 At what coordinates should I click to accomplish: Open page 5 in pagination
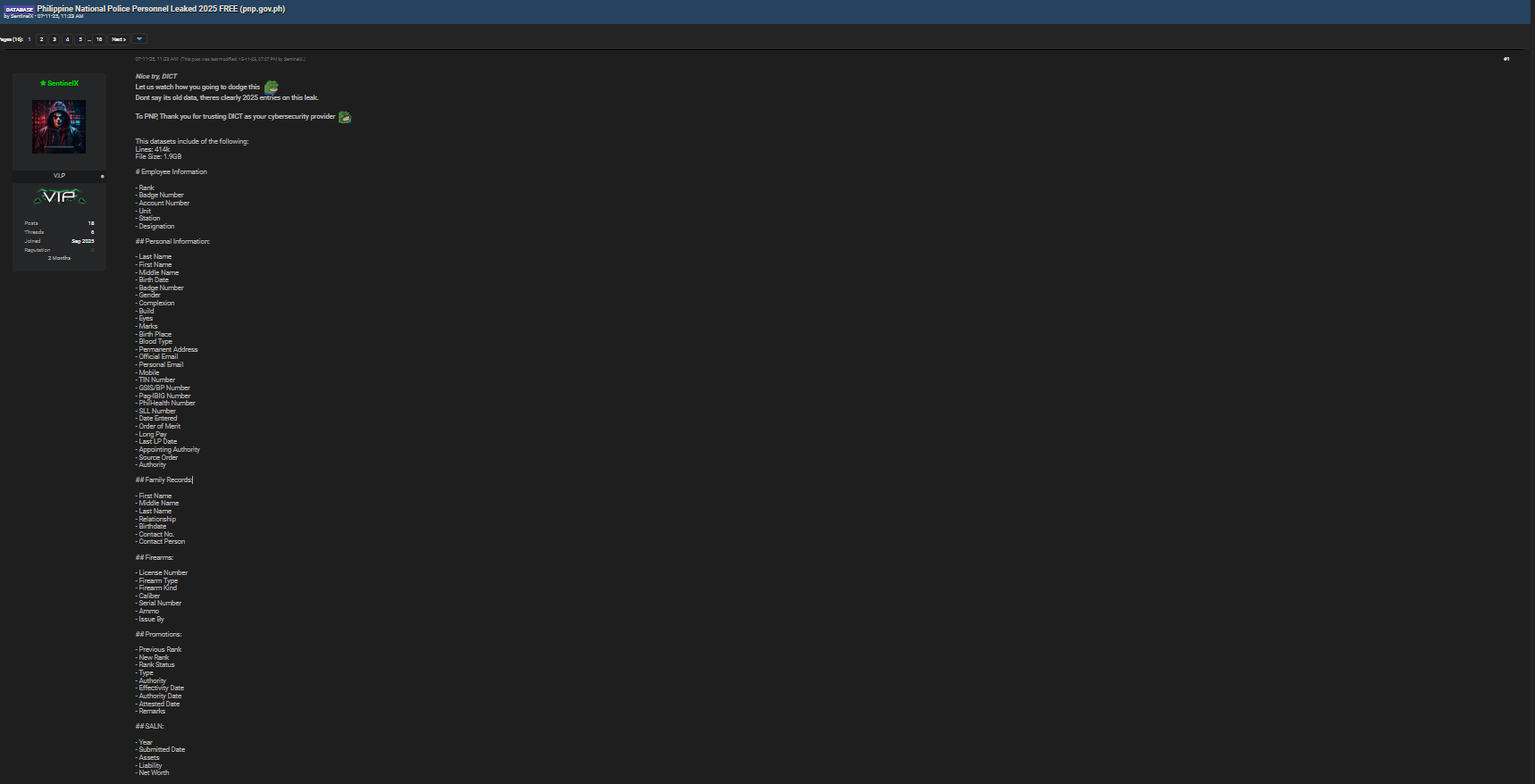(x=80, y=39)
